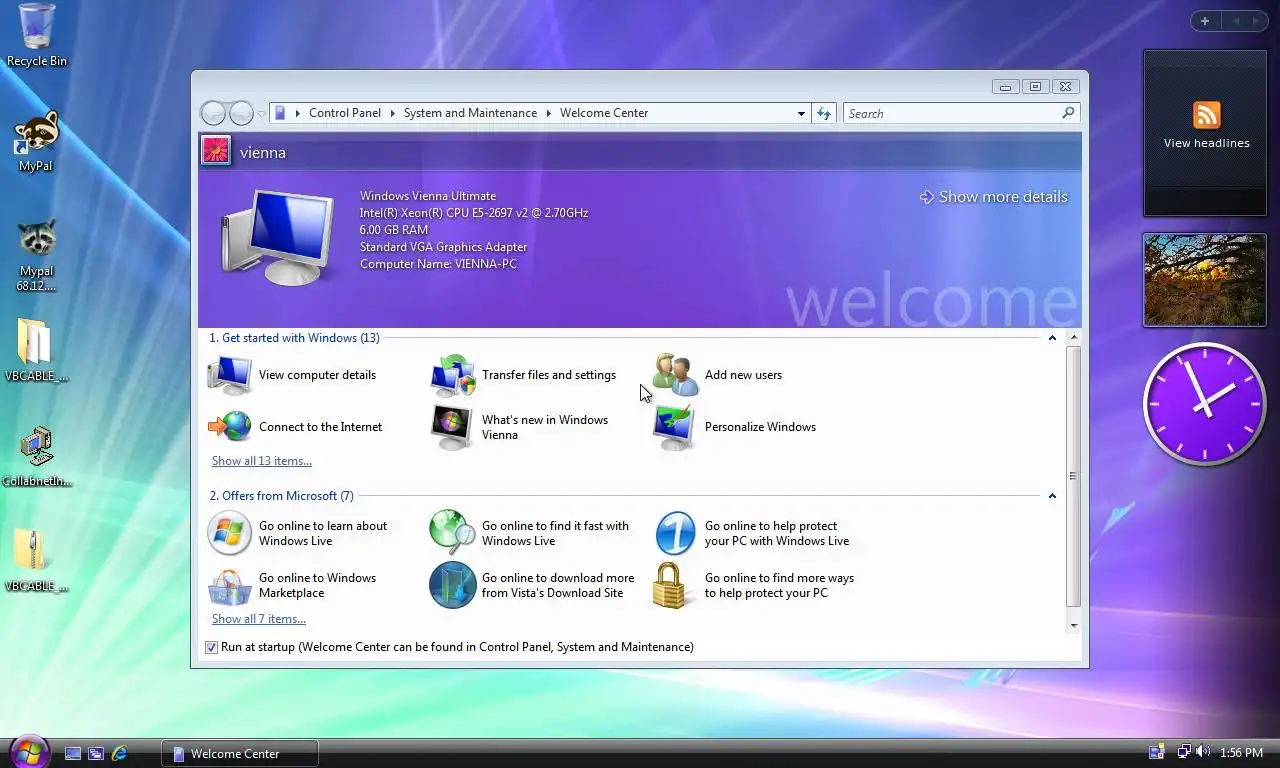
Task: Click the scrollbar up arrow
Action: coord(1074,338)
